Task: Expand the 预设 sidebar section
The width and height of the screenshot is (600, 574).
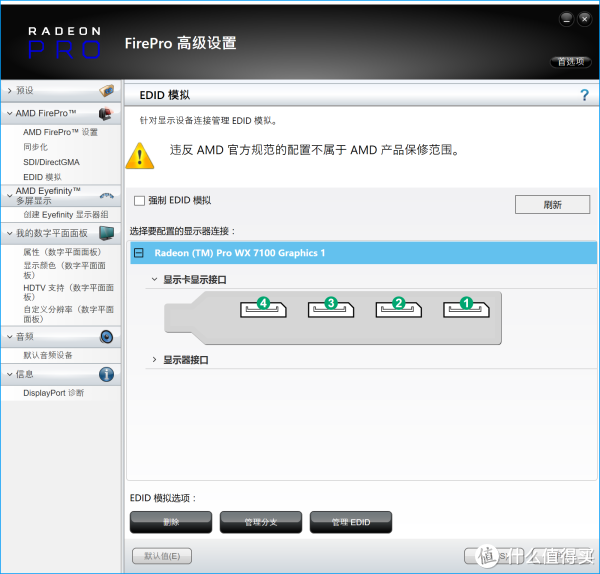Action: (x=10, y=91)
